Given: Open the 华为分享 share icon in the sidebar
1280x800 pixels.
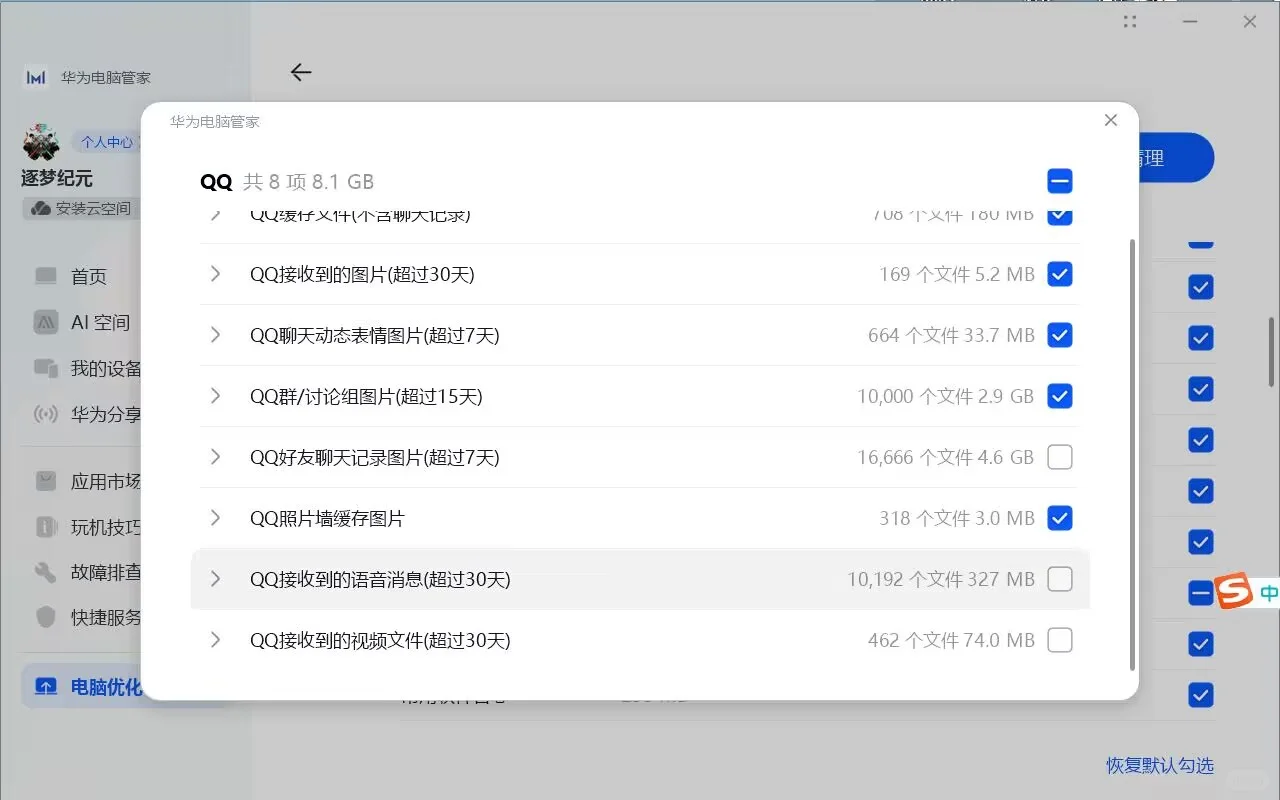Looking at the screenshot, I should pyautogui.click(x=46, y=414).
